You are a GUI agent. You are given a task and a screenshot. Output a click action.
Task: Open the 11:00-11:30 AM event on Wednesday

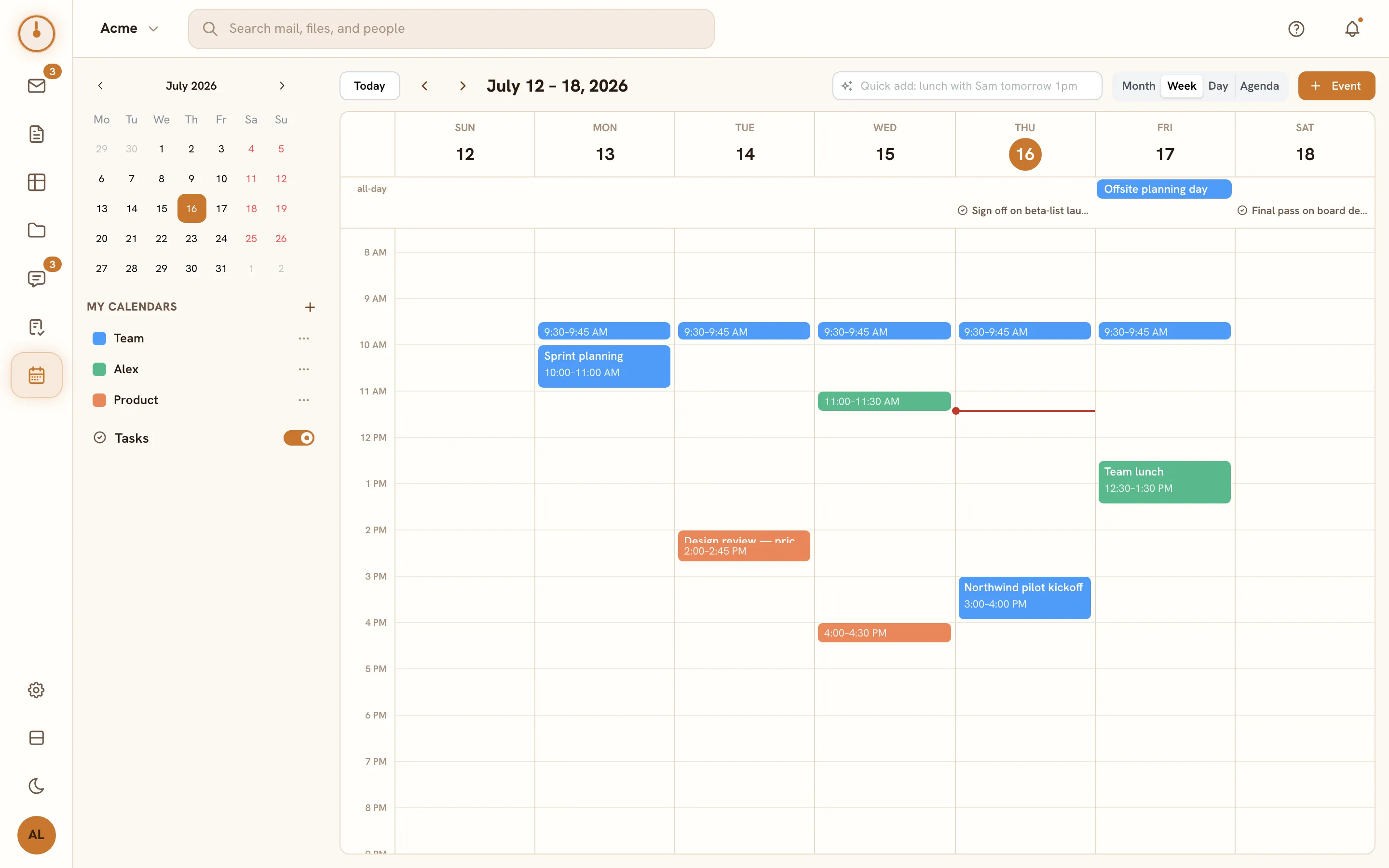tap(884, 401)
